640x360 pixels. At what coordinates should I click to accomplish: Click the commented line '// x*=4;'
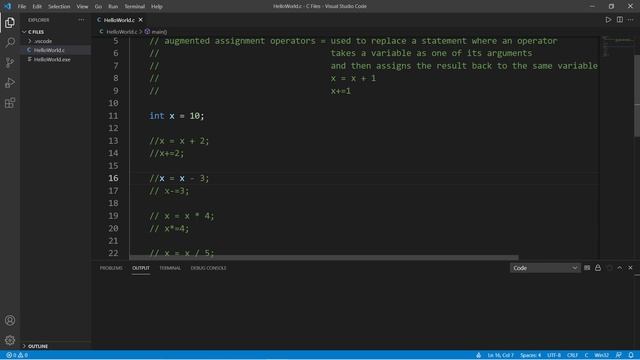(x=169, y=229)
